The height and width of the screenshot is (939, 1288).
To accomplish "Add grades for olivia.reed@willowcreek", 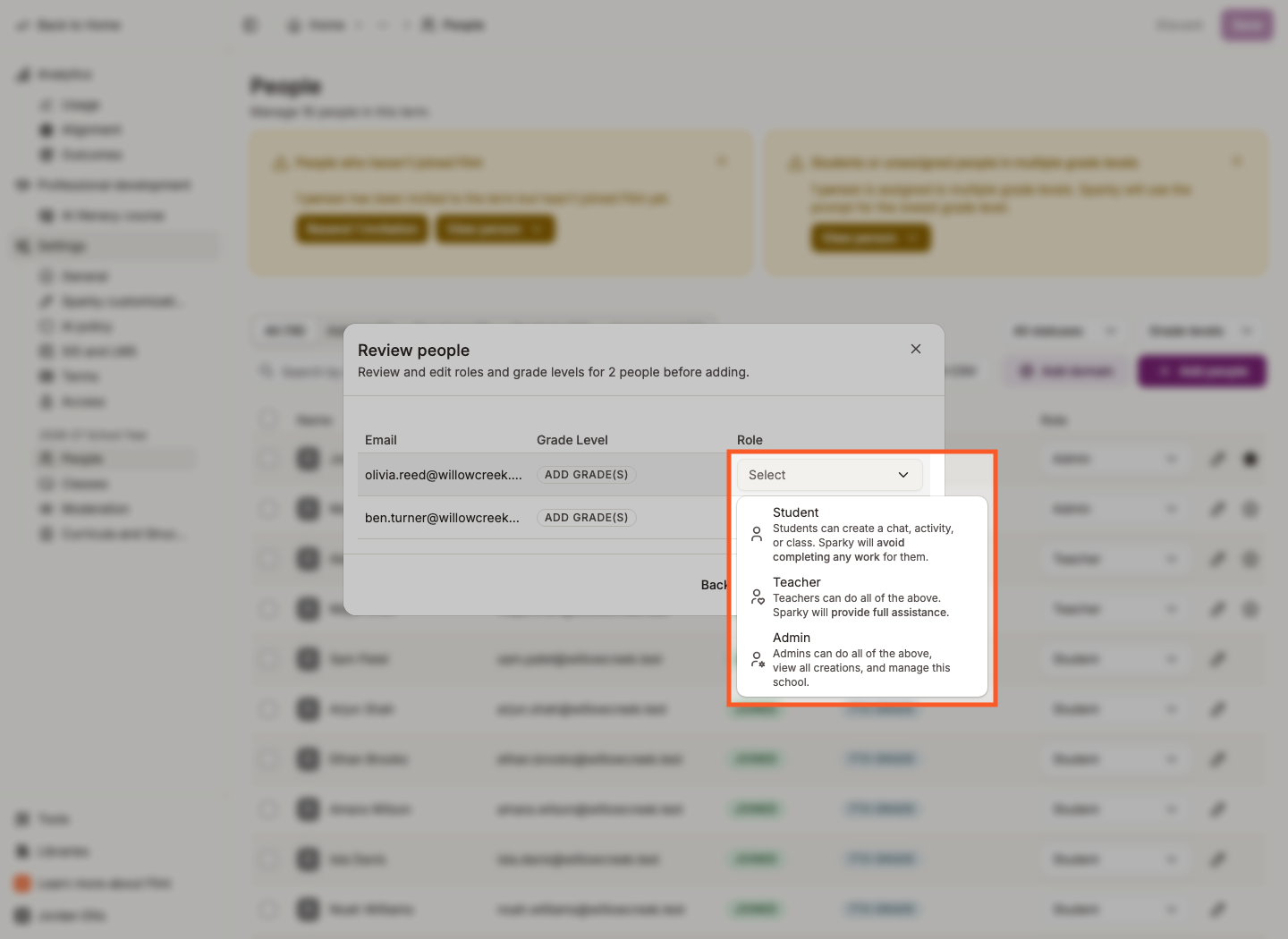I will [x=586, y=475].
